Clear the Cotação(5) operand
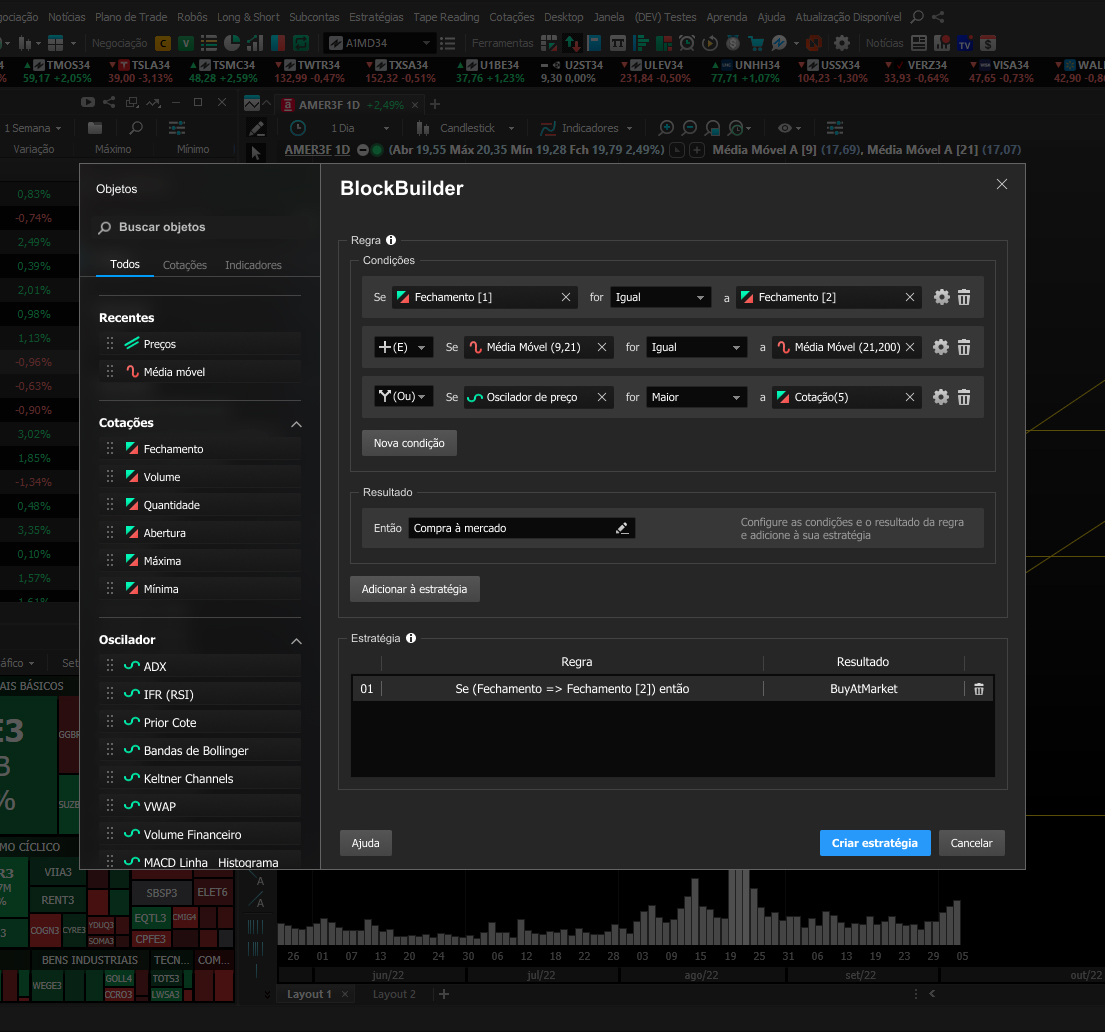 pyautogui.click(x=910, y=397)
